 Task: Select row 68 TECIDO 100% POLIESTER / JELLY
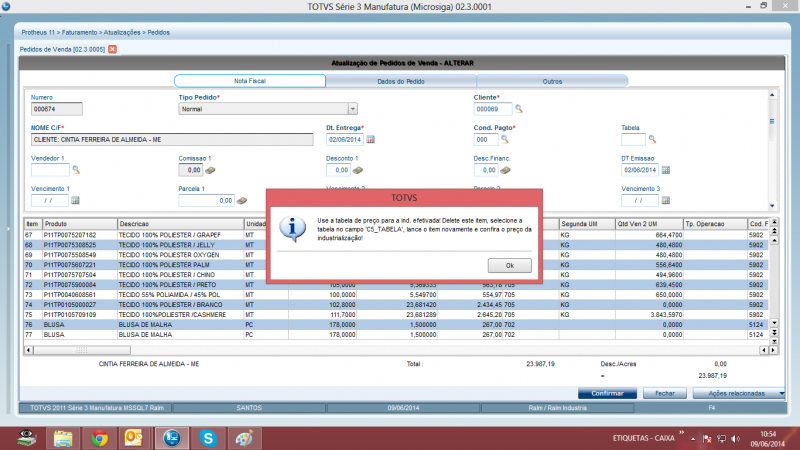pos(396,245)
